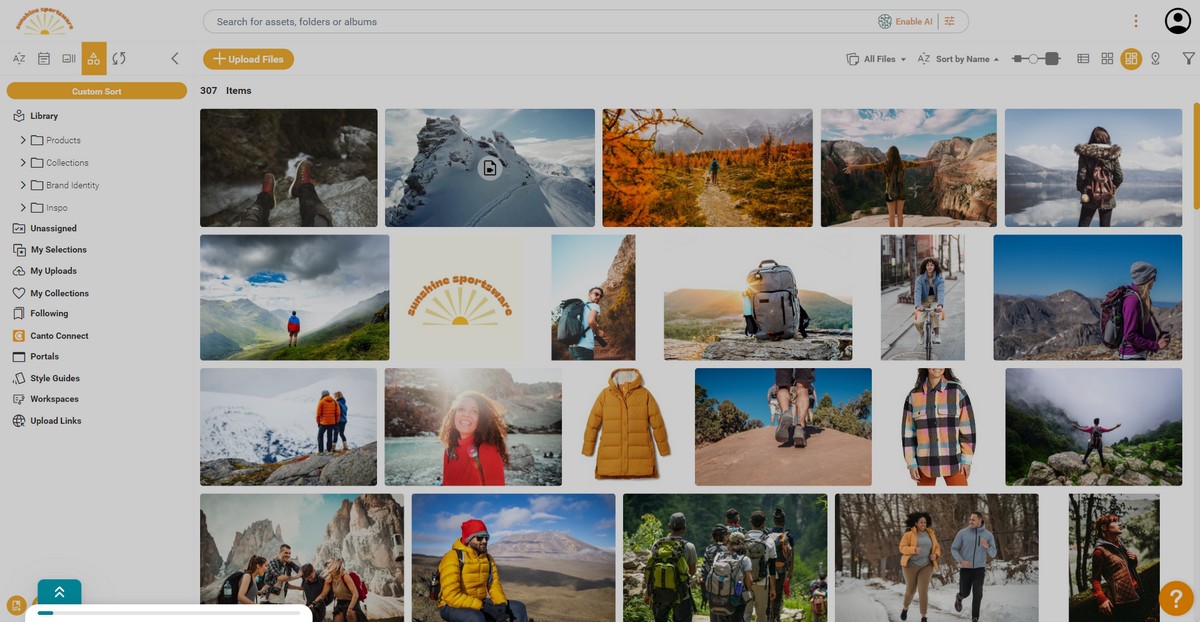Toggle sort direction beside Sort by Name
Image resolution: width=1200 pixels, height=622 pixels.
pos(996,60)
